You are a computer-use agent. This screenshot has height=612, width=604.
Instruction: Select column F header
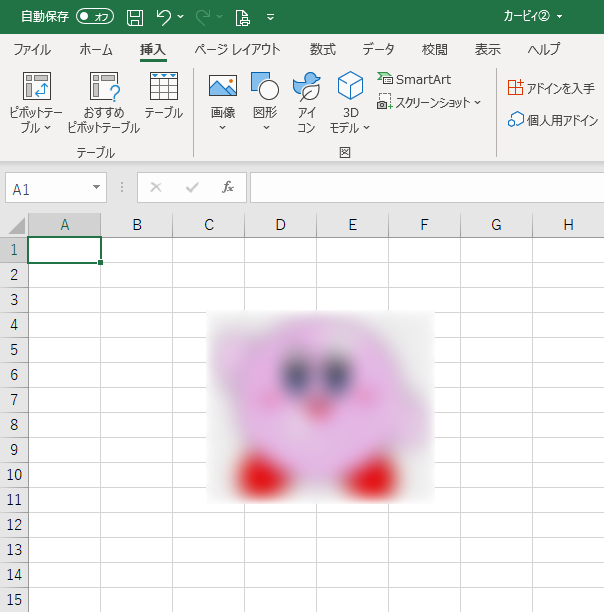point(425,225)
